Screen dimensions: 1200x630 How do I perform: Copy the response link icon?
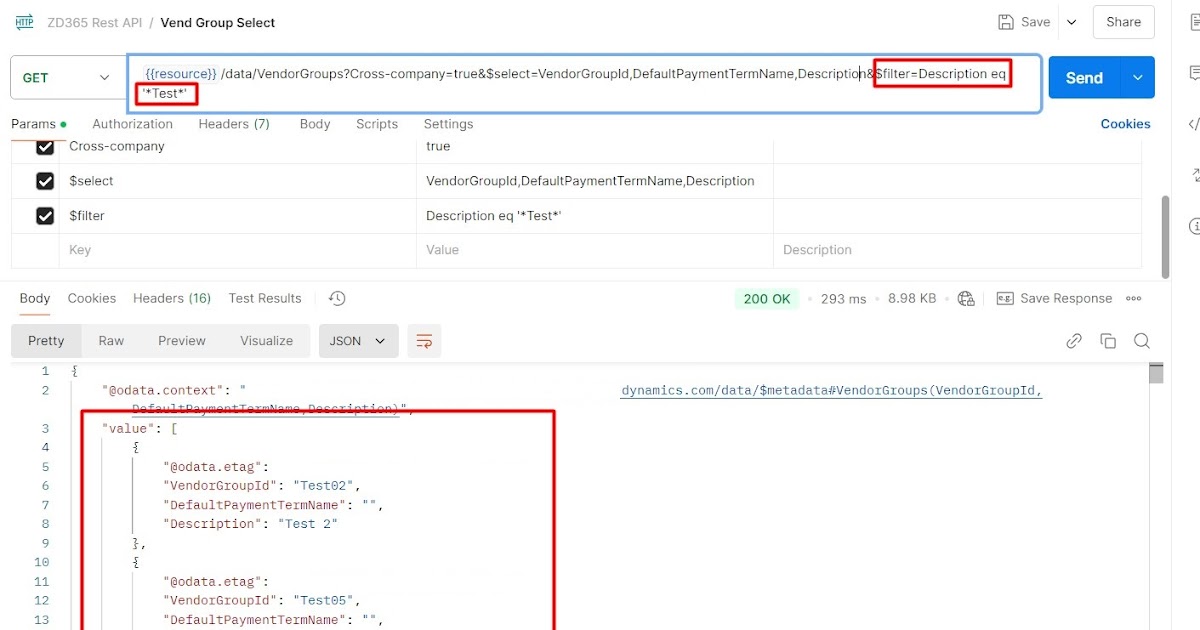pyautogui.click(x=1074, y=341)
